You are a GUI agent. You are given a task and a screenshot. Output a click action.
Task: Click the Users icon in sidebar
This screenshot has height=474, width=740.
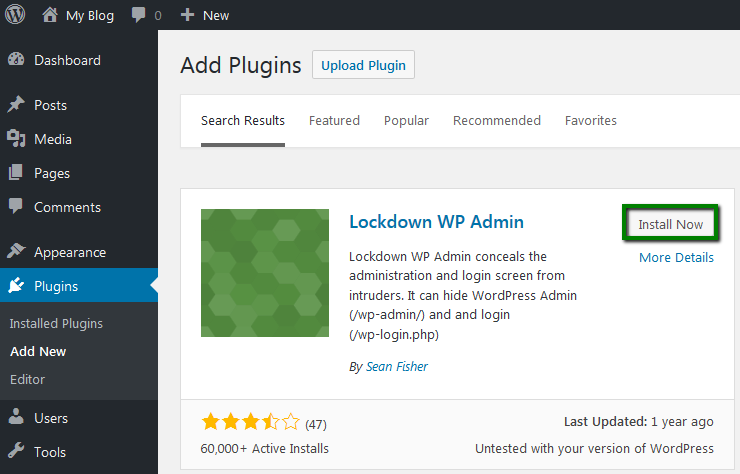(x=16, y=418)
